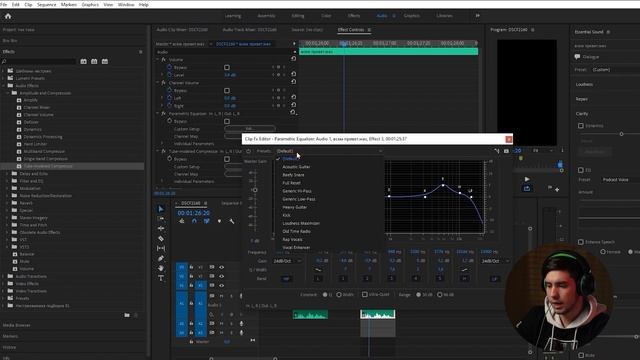640x360 pixels.
Task: Select the Track Select Forward tool
Action: [161, 219]
